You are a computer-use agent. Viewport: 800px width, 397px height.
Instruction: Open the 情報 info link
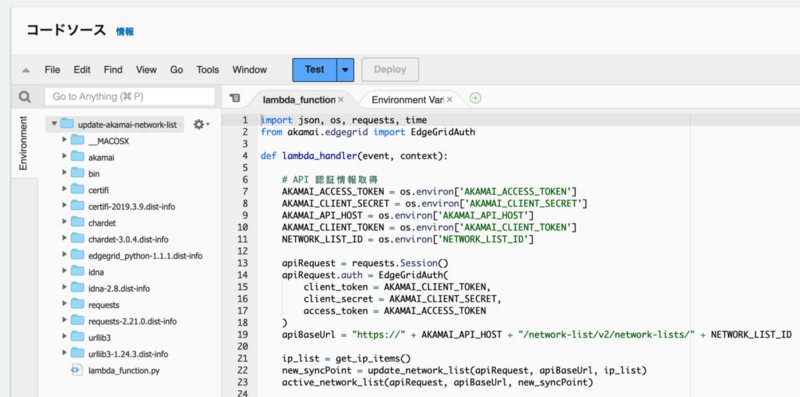point(125,32)
